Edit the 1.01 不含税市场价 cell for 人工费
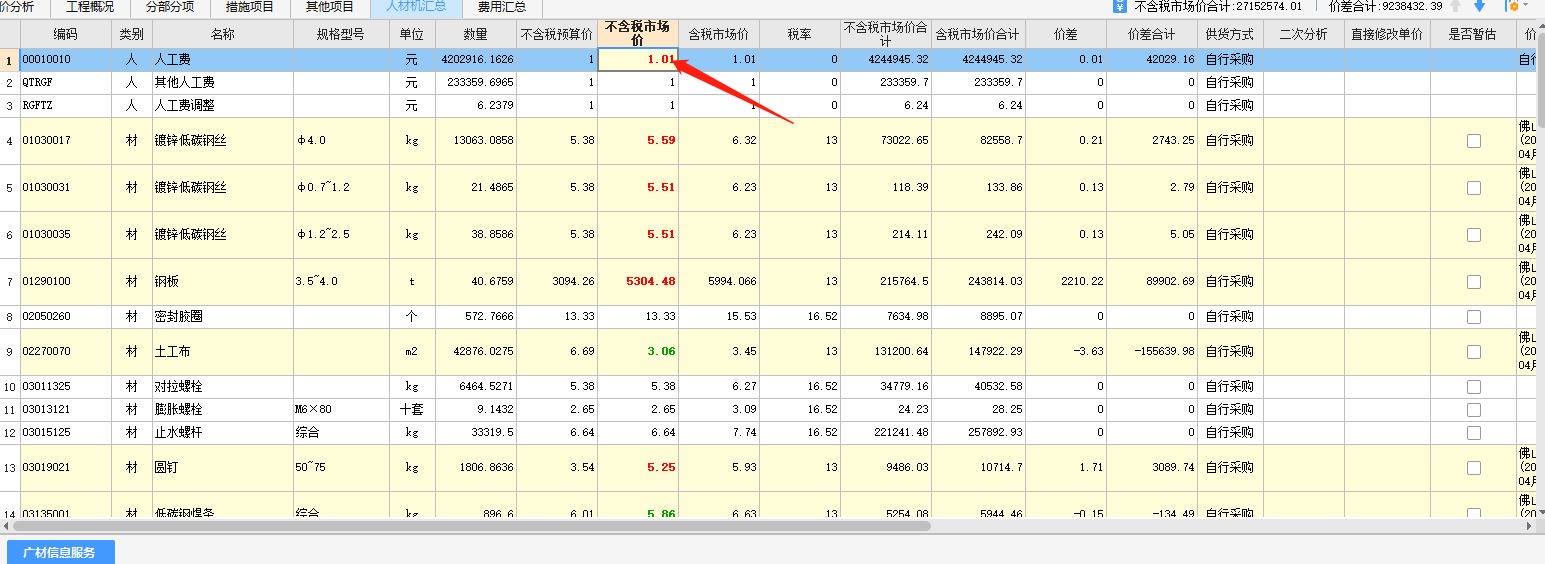 coord(638,59)
